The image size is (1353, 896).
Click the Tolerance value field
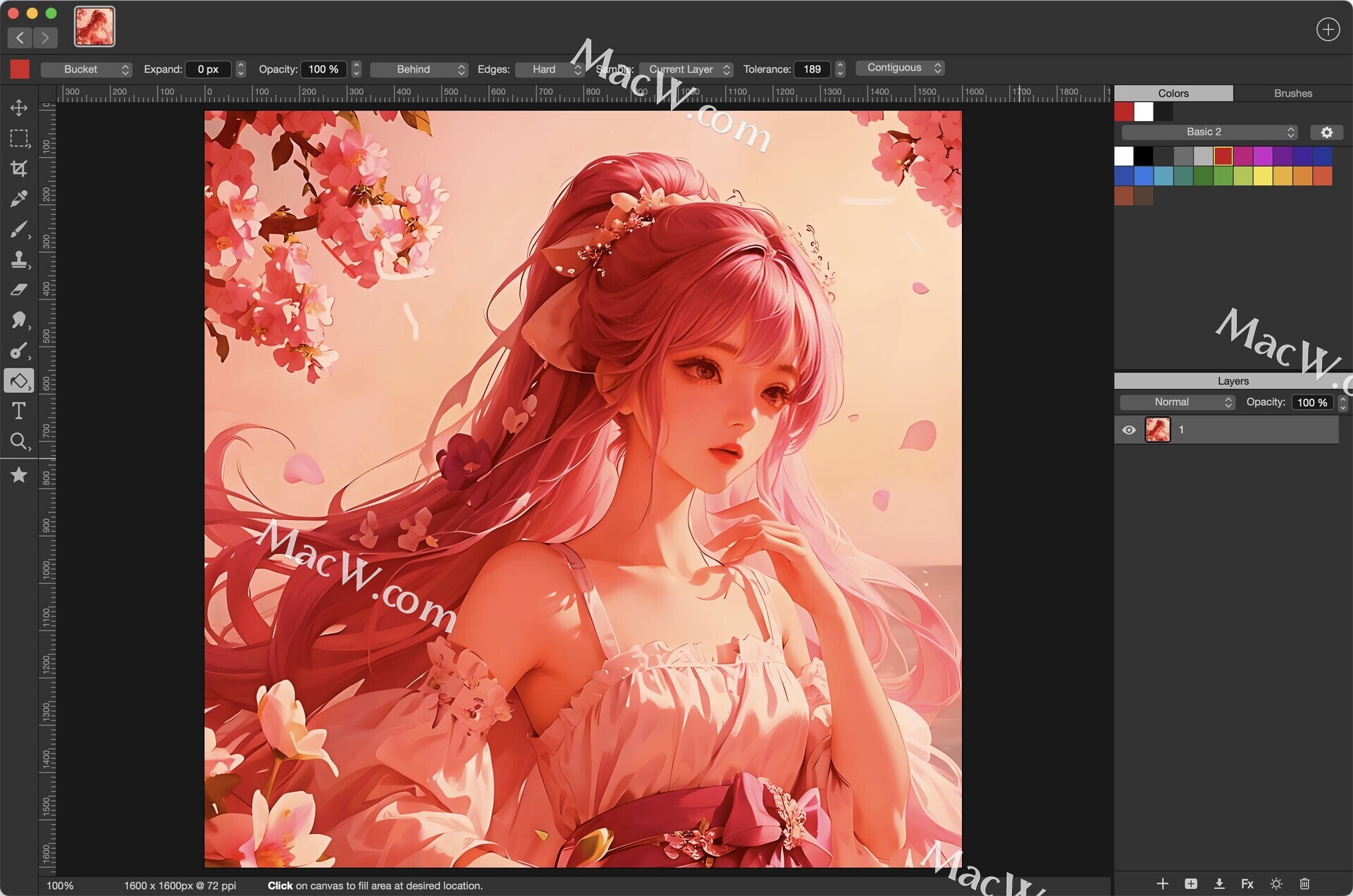(x=812, y=69)
